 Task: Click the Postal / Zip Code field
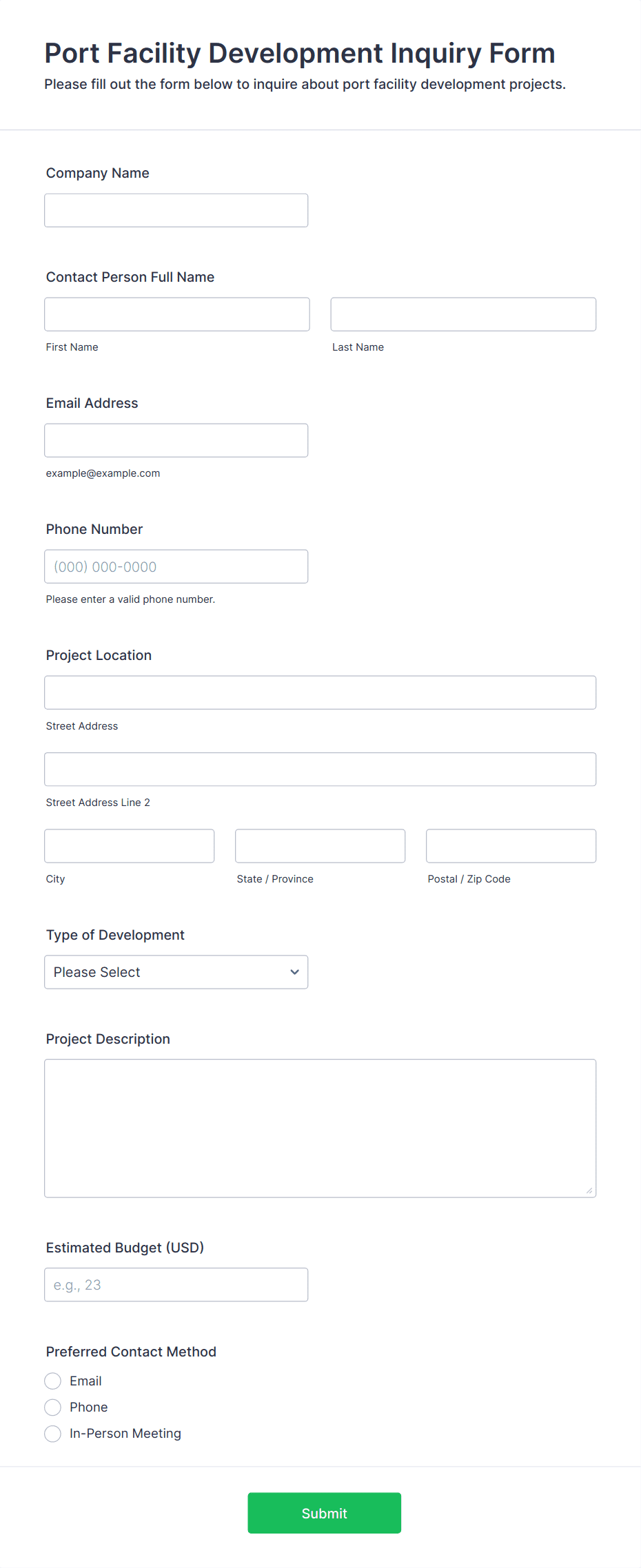coord(511,846)
